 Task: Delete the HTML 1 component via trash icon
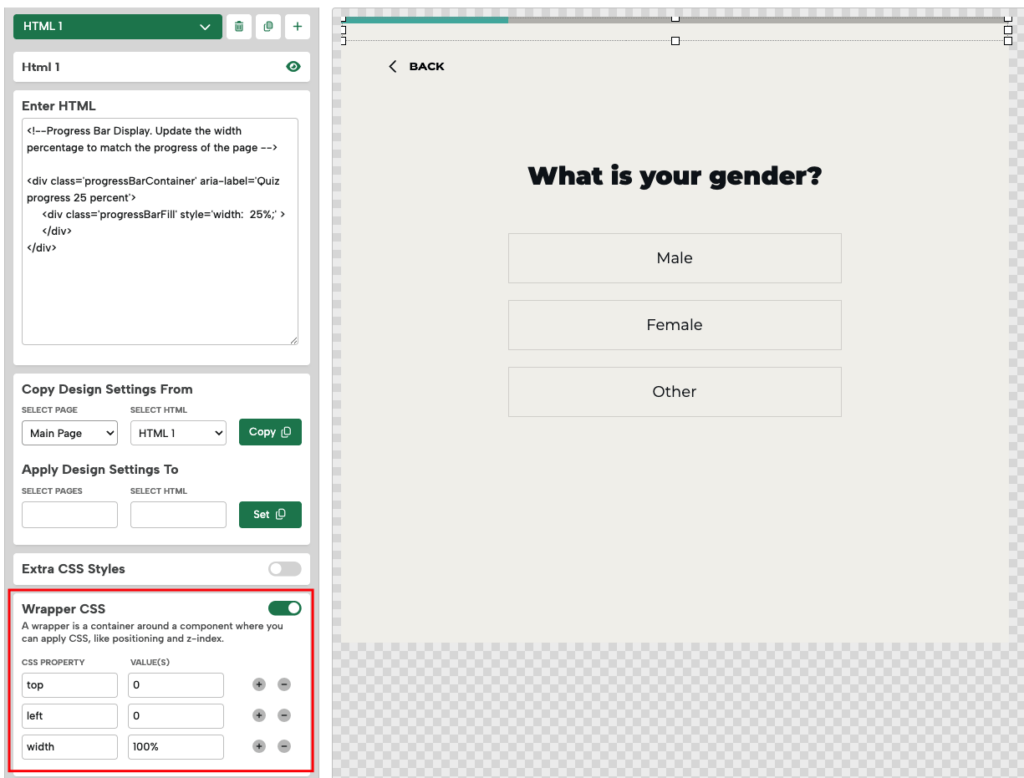click(238, 26)
